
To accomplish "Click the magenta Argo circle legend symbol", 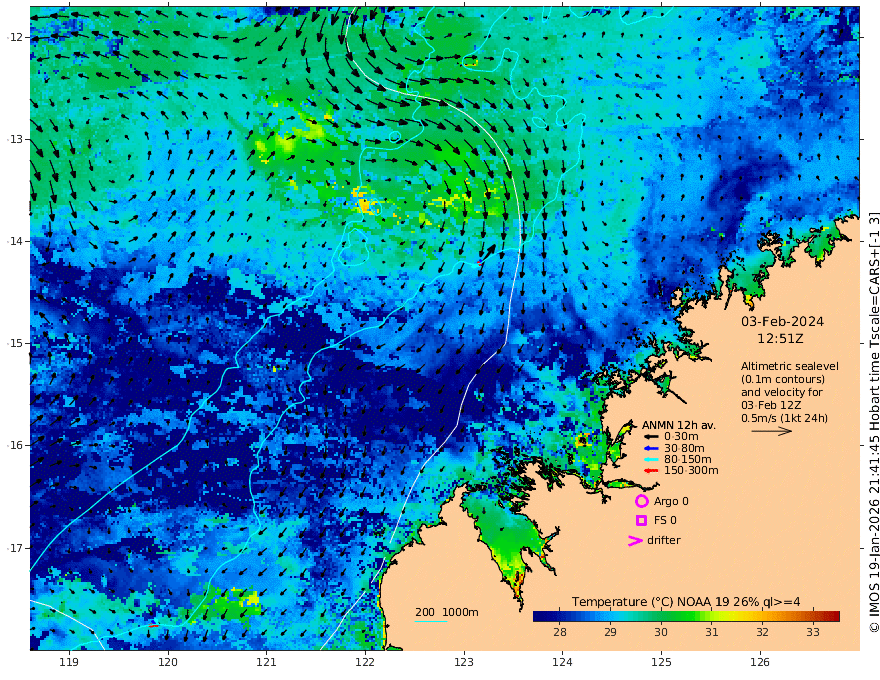I will pos(641,501).
